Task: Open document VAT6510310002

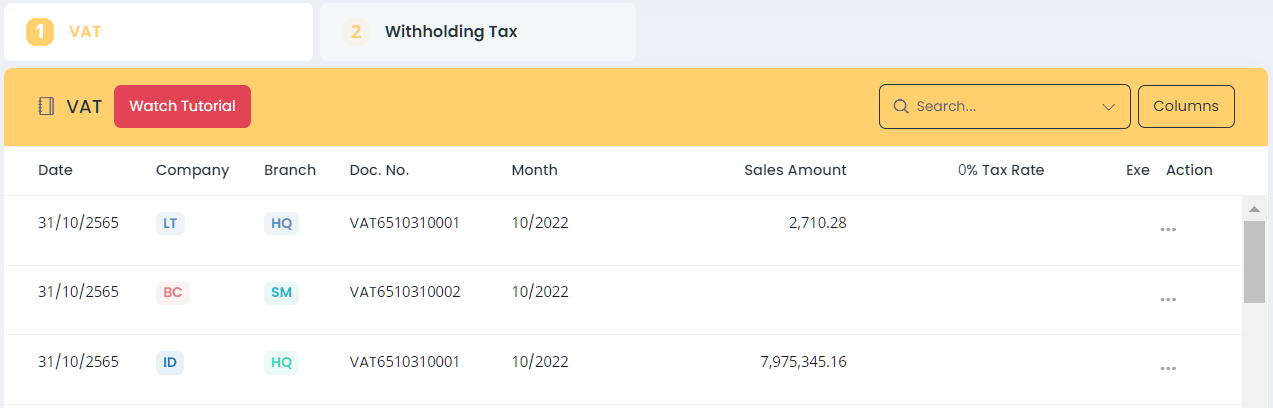Action: tap(405, 292)
